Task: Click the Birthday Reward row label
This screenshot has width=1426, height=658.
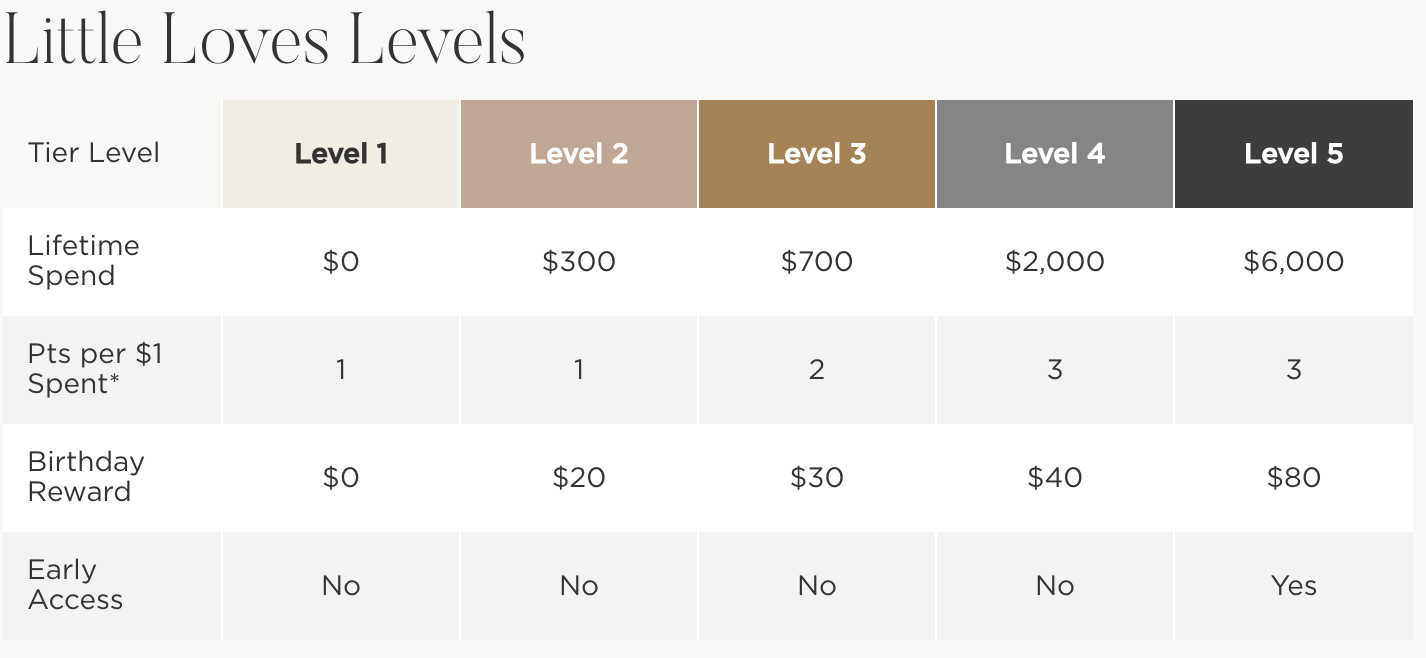Action: click(86, 477)
